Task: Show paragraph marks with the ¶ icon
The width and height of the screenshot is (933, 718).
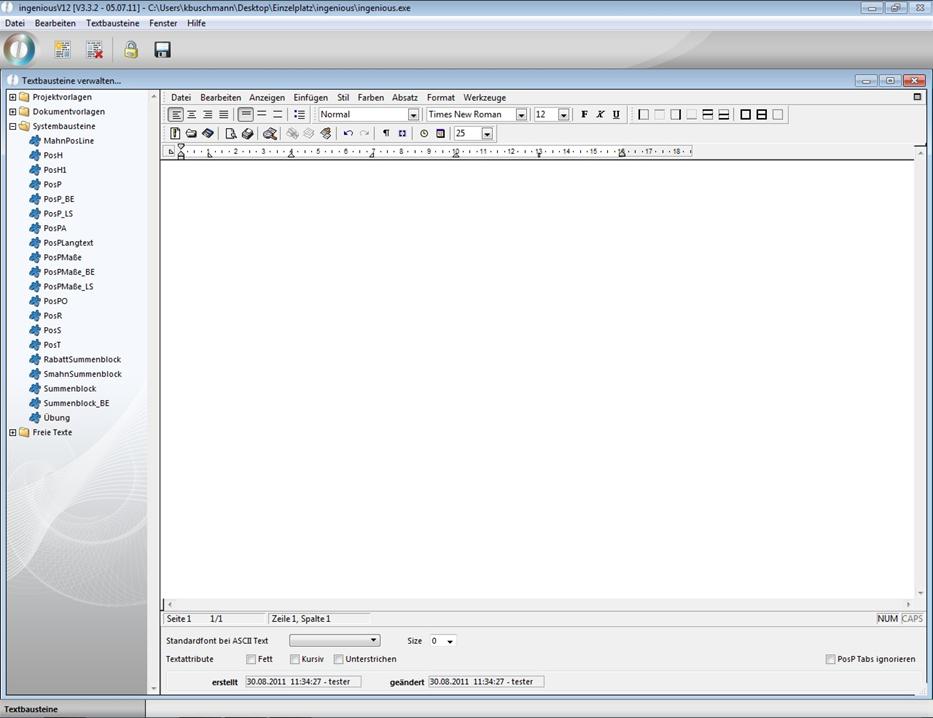Action: coord(386,133)
